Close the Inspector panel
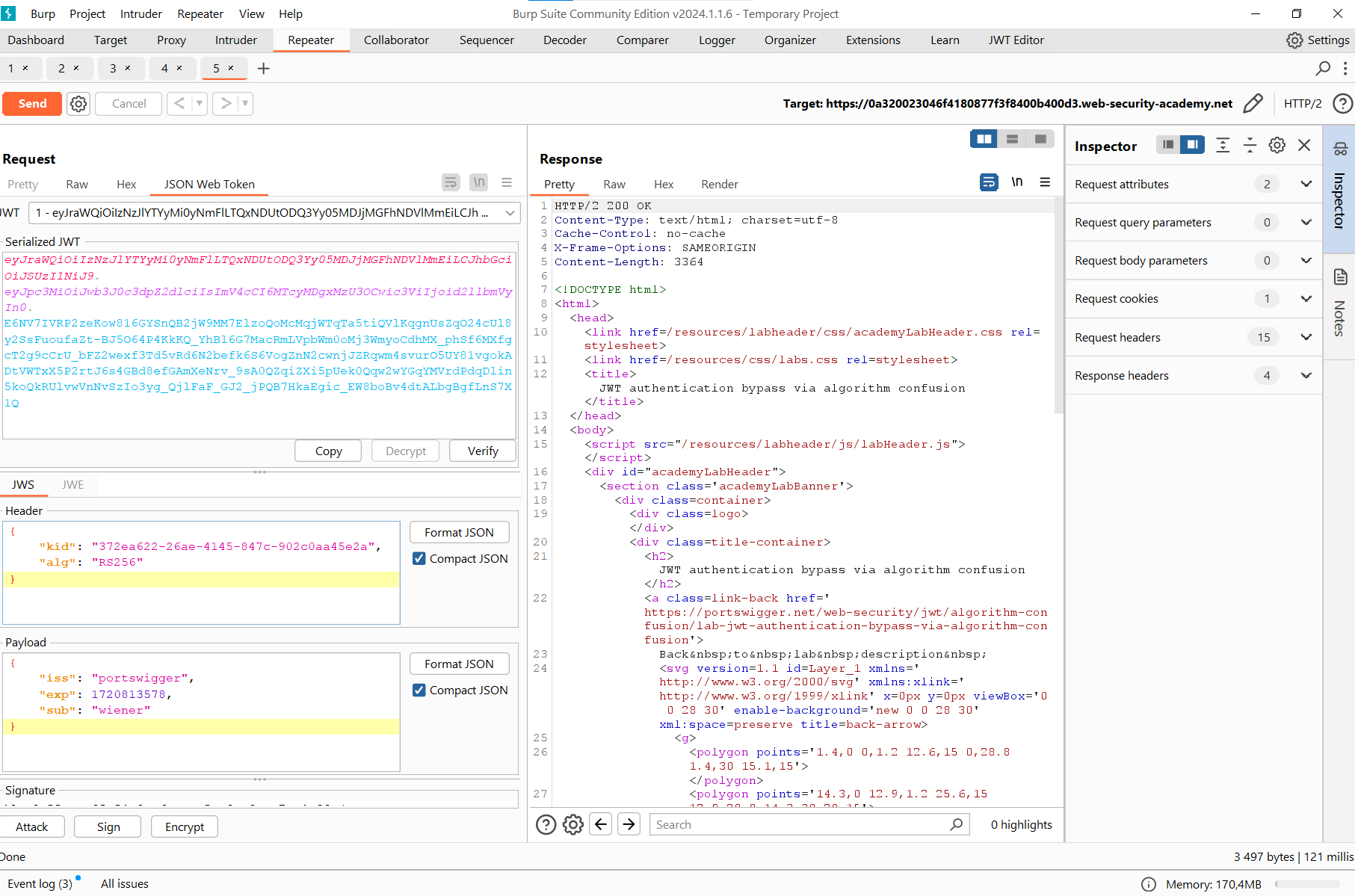Viewport: 1355px width, 896px height. 1304,145
